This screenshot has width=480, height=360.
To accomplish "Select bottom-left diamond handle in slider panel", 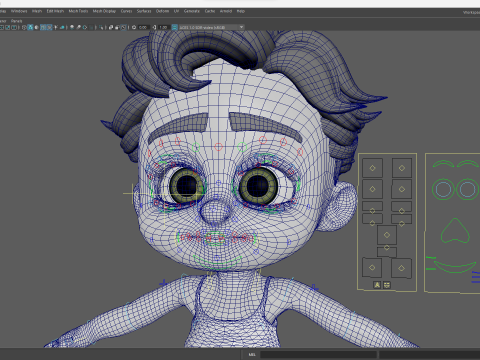I will pos(372,267).
